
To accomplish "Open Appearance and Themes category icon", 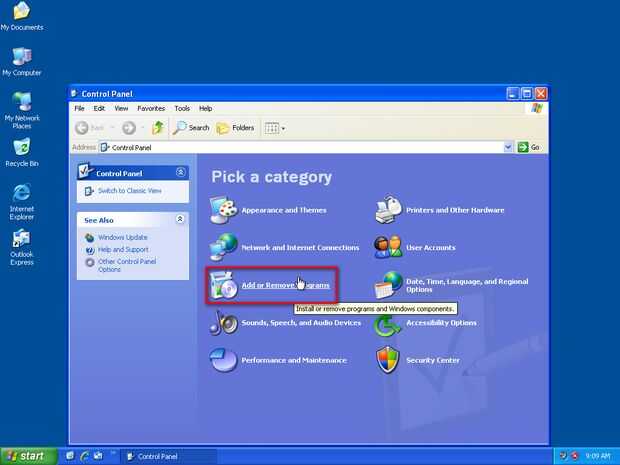I will tap(223, 210).
